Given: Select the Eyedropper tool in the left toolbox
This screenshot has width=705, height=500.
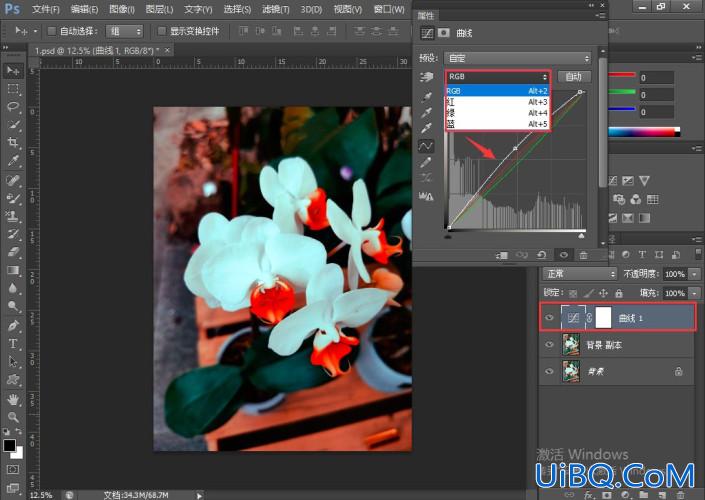Looking at the screenshot, I should (13, 161).
